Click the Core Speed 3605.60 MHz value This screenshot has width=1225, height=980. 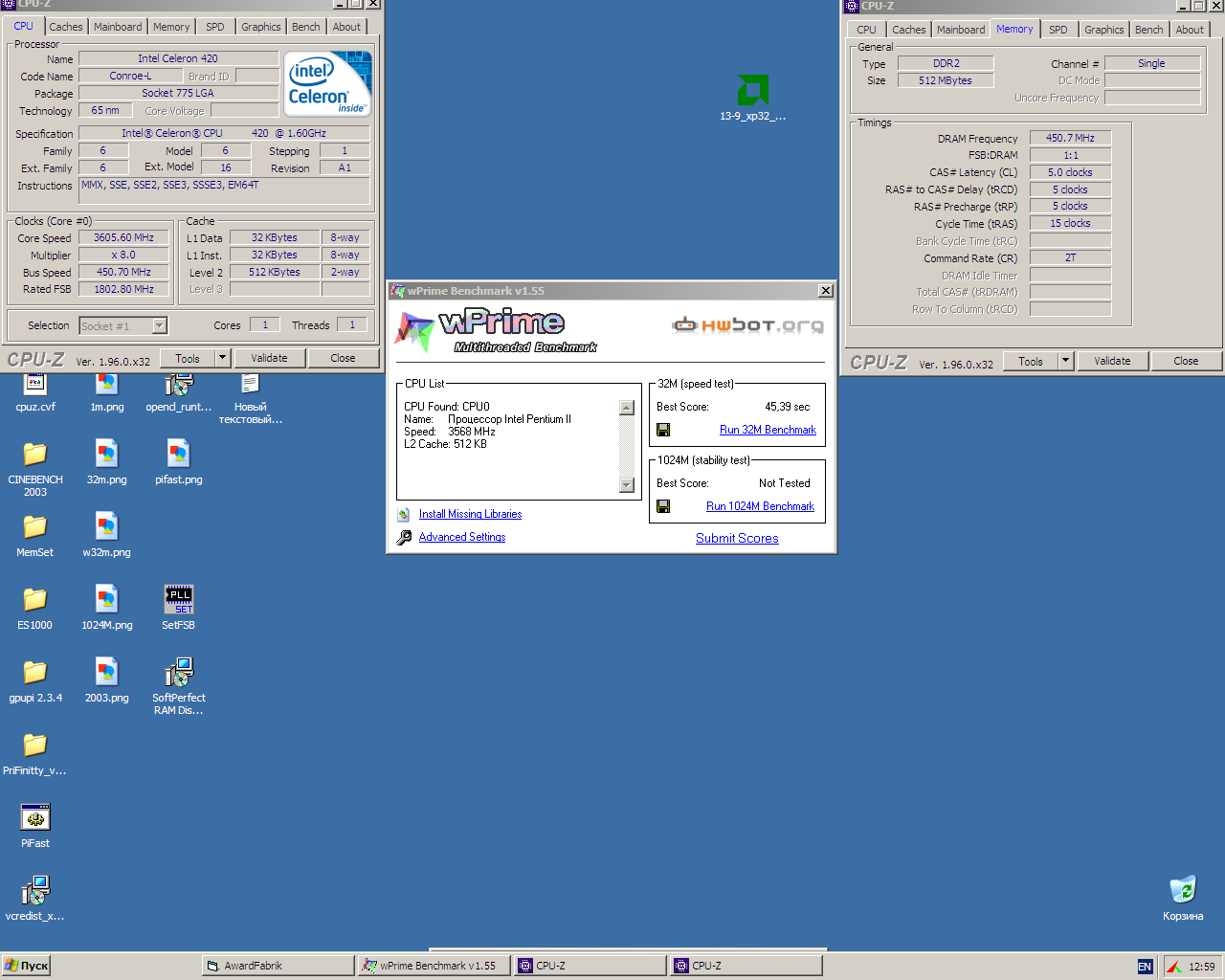click(123, 237)
